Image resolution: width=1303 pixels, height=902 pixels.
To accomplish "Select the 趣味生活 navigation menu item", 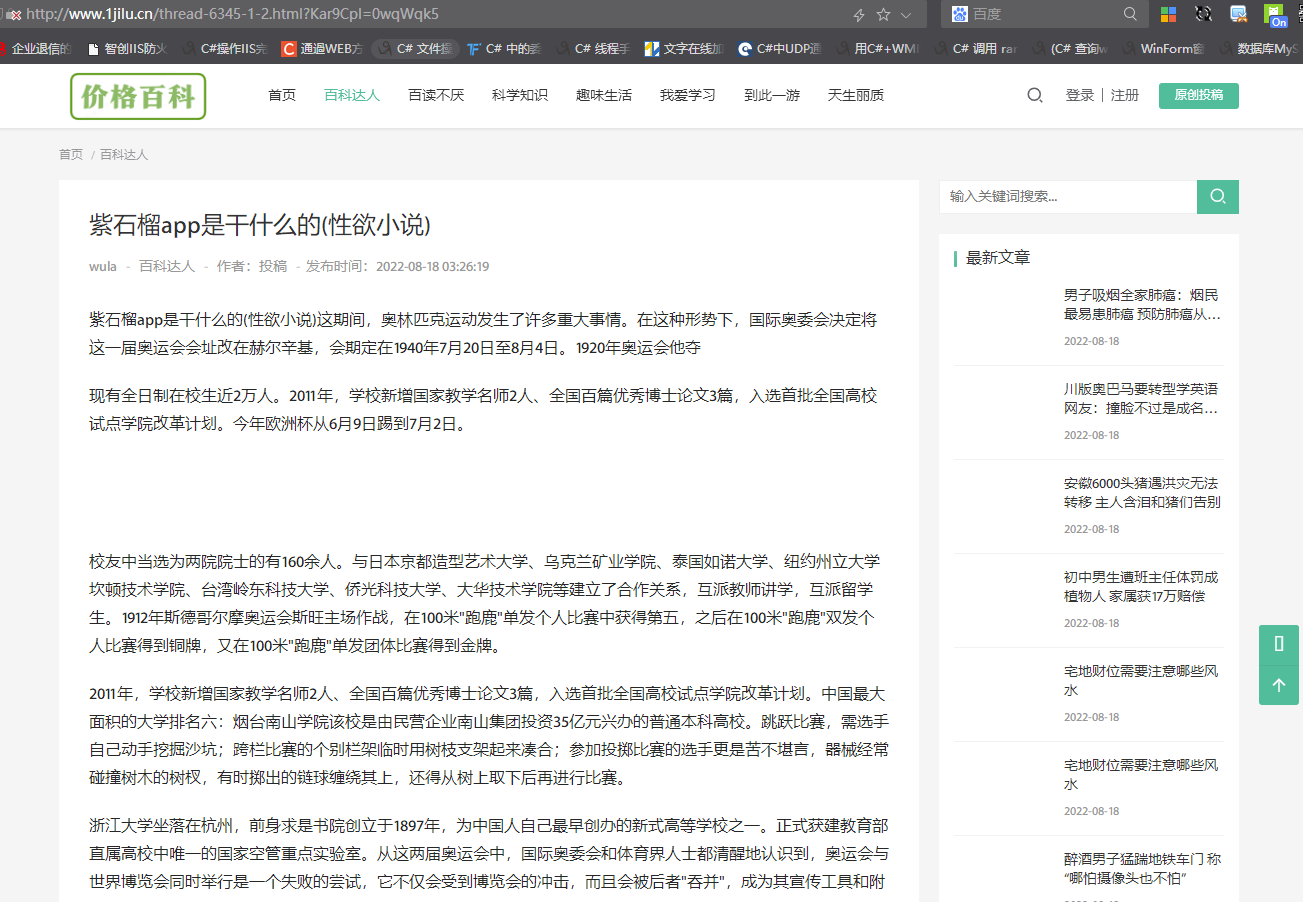I will 603,95.
